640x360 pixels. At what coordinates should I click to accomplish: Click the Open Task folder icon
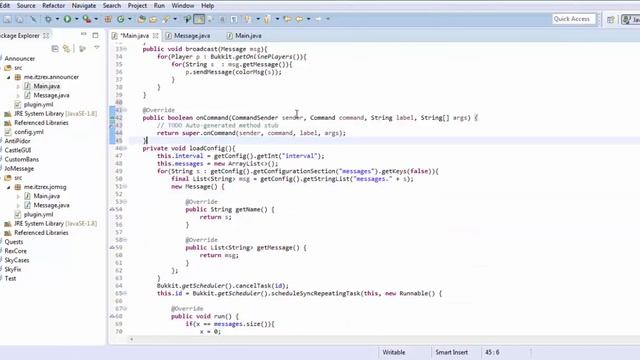pyautogui.click(x=153, y=19)
